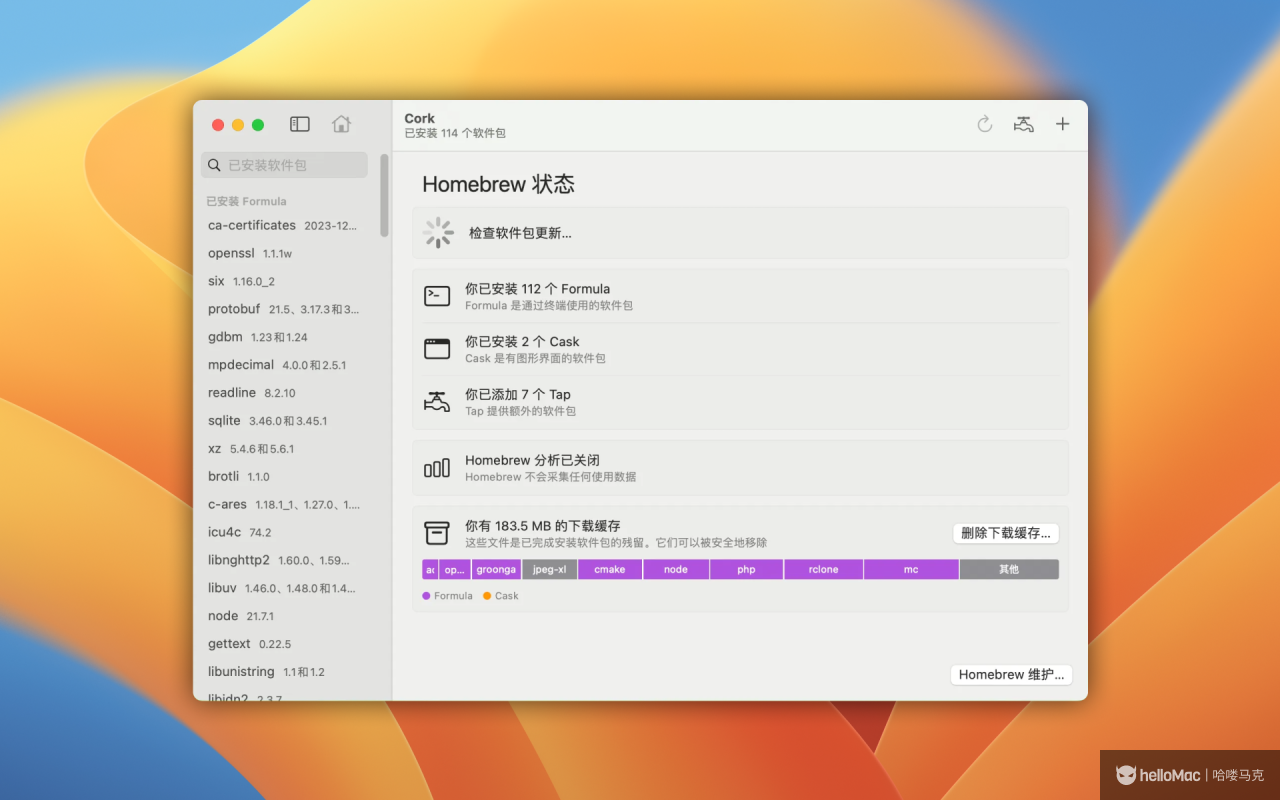Select the php cache segment

click(x=746, y=569)
